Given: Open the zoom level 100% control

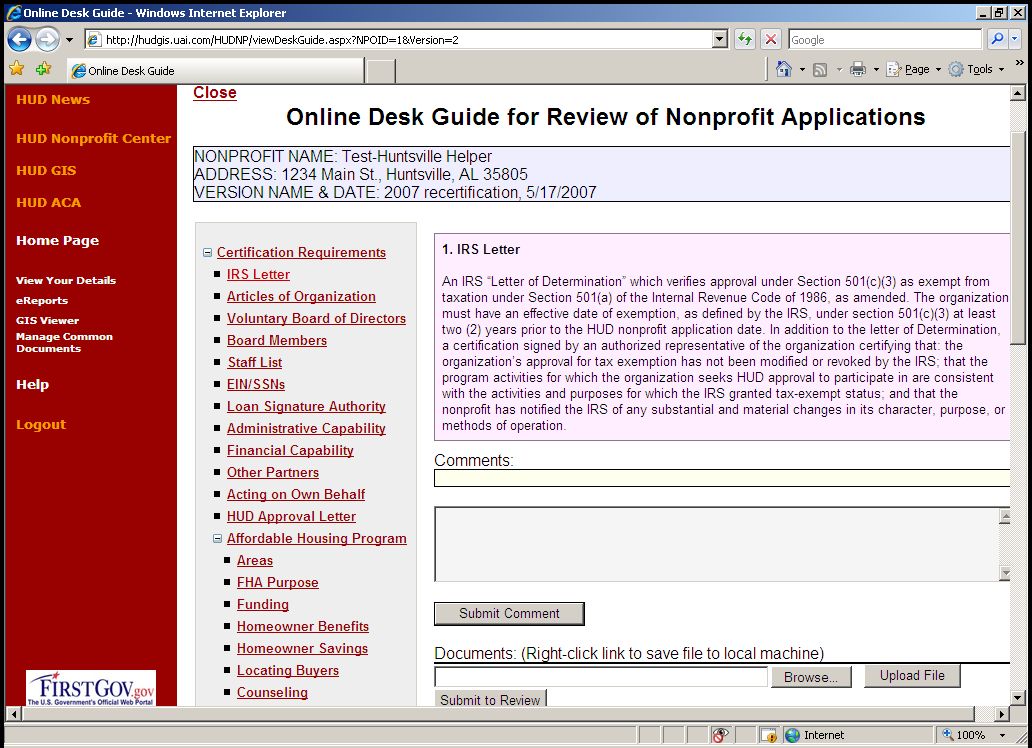Looking at the screenshot, I should (x=968, y=735).
